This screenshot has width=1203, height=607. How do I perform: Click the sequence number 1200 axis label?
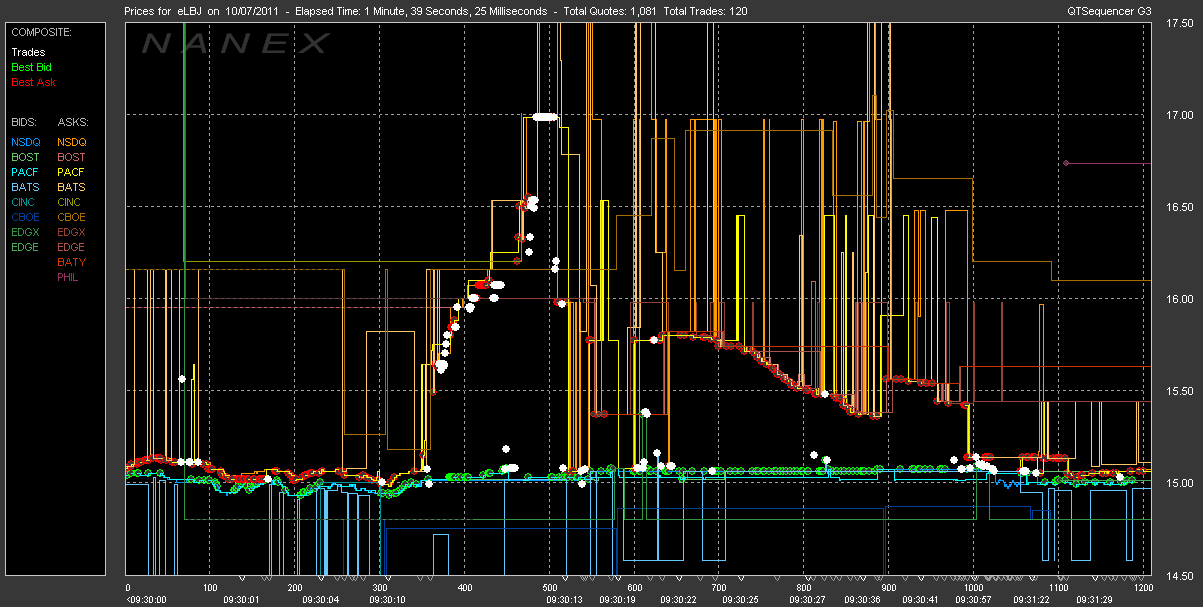(x=1142, y=589)
